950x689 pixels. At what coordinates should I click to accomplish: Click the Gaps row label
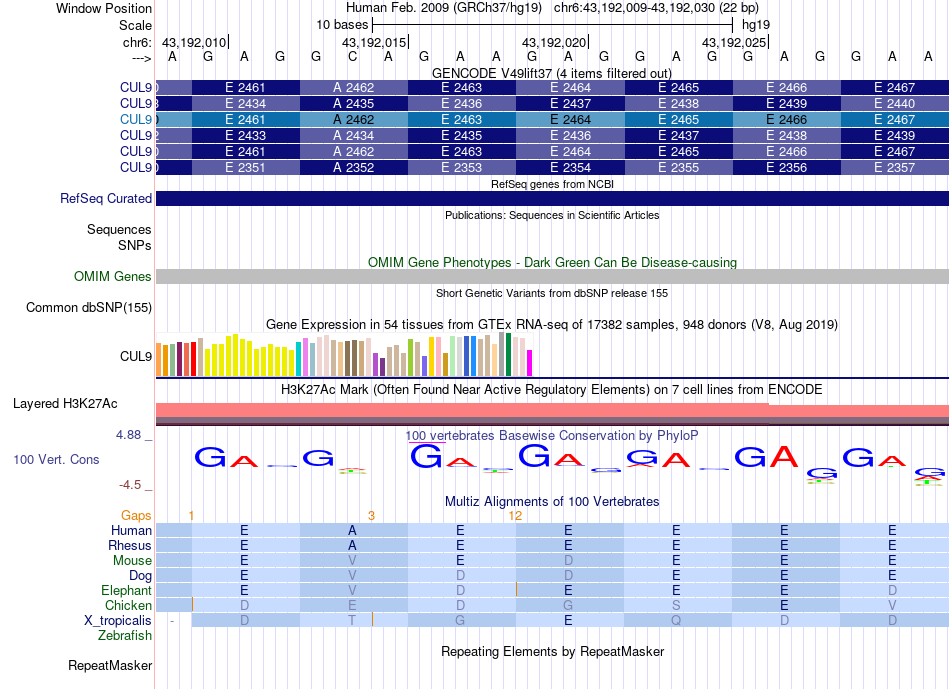coord(136,516)
